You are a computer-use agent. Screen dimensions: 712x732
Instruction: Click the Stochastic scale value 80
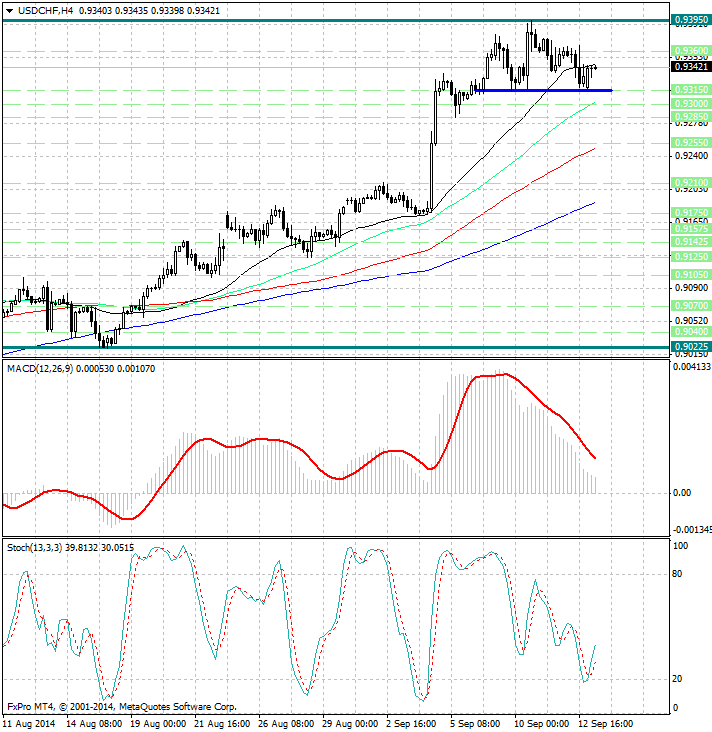677,574
